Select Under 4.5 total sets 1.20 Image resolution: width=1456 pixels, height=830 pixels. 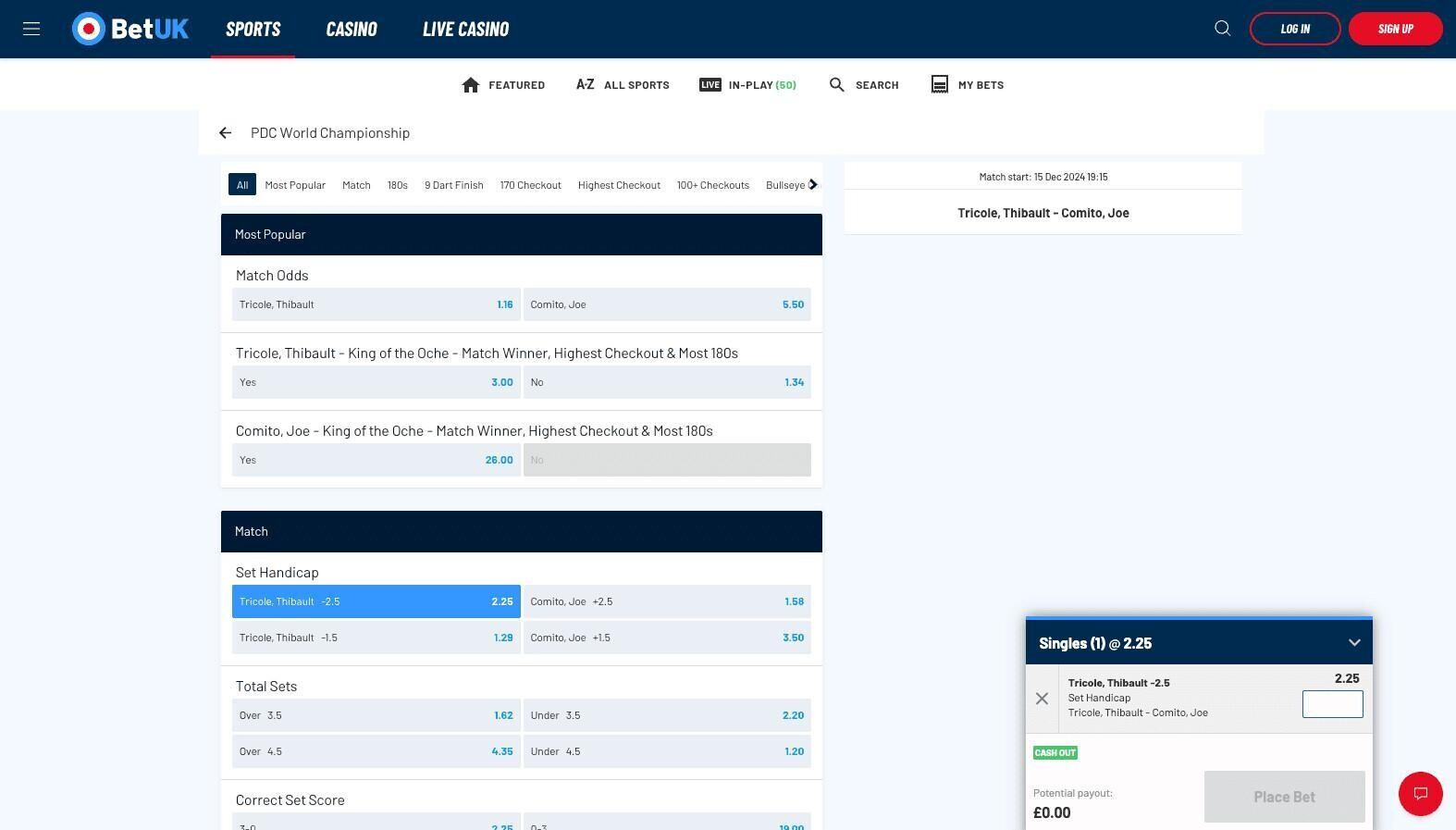667,751
